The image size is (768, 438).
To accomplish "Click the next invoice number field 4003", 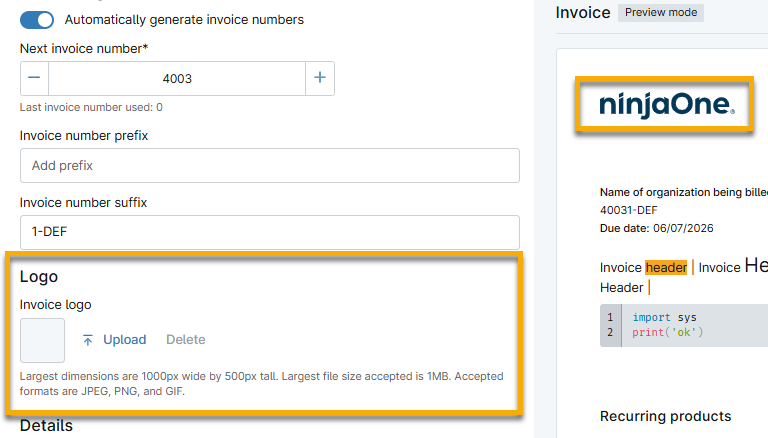I will click(177, 78).
